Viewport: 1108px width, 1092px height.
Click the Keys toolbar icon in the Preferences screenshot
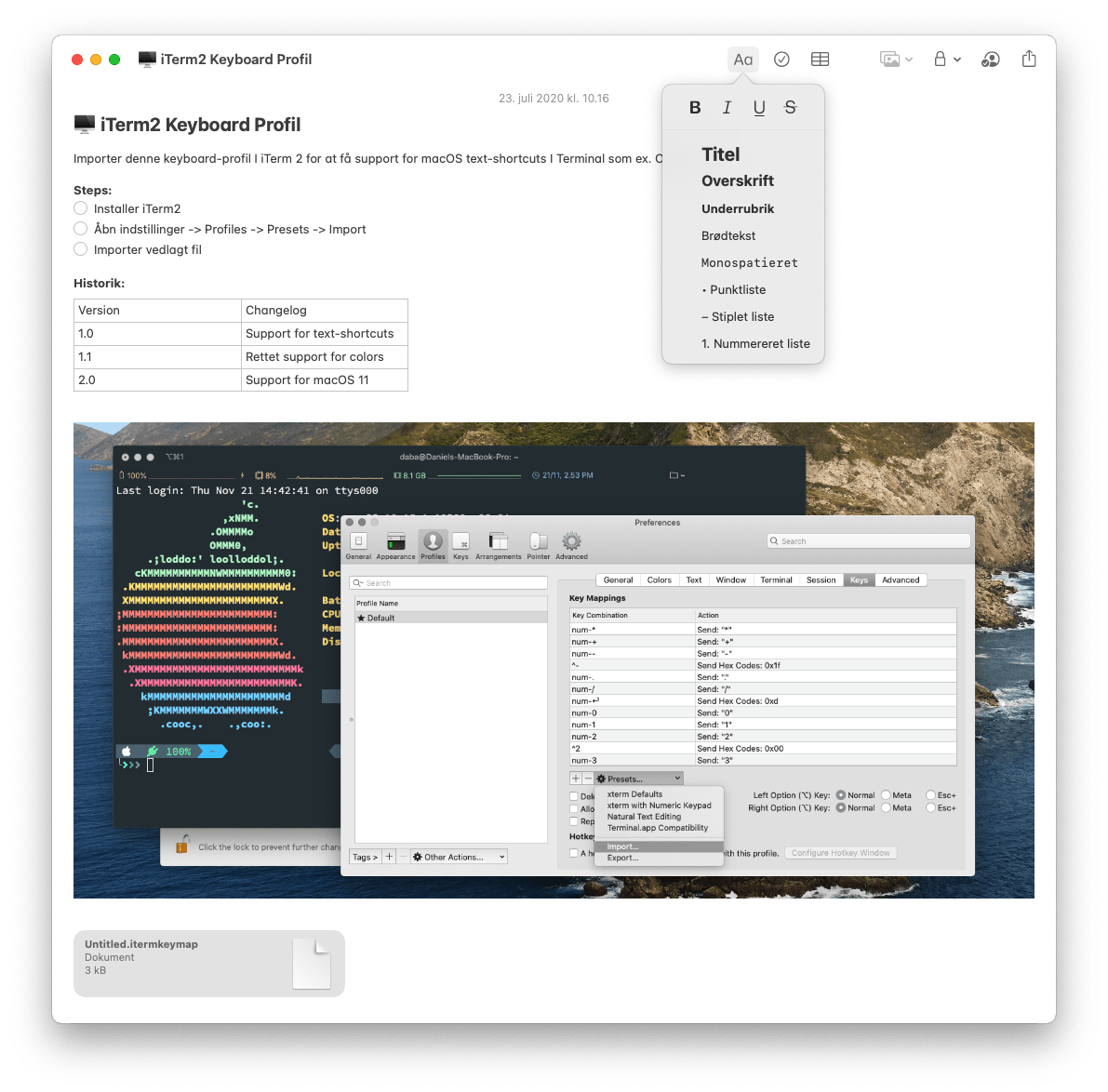coord(461,546)
